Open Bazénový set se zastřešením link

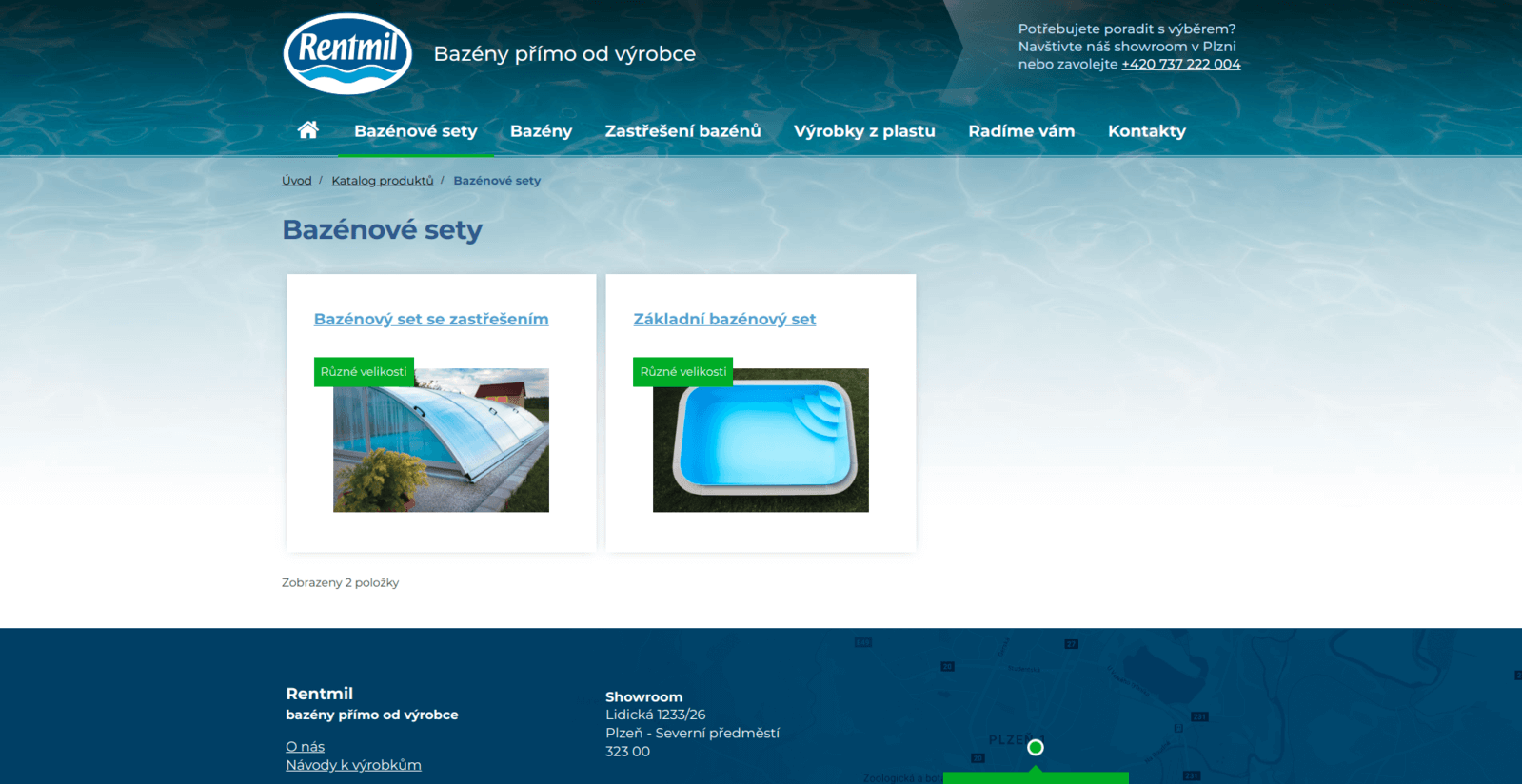(x=431, y=320)
